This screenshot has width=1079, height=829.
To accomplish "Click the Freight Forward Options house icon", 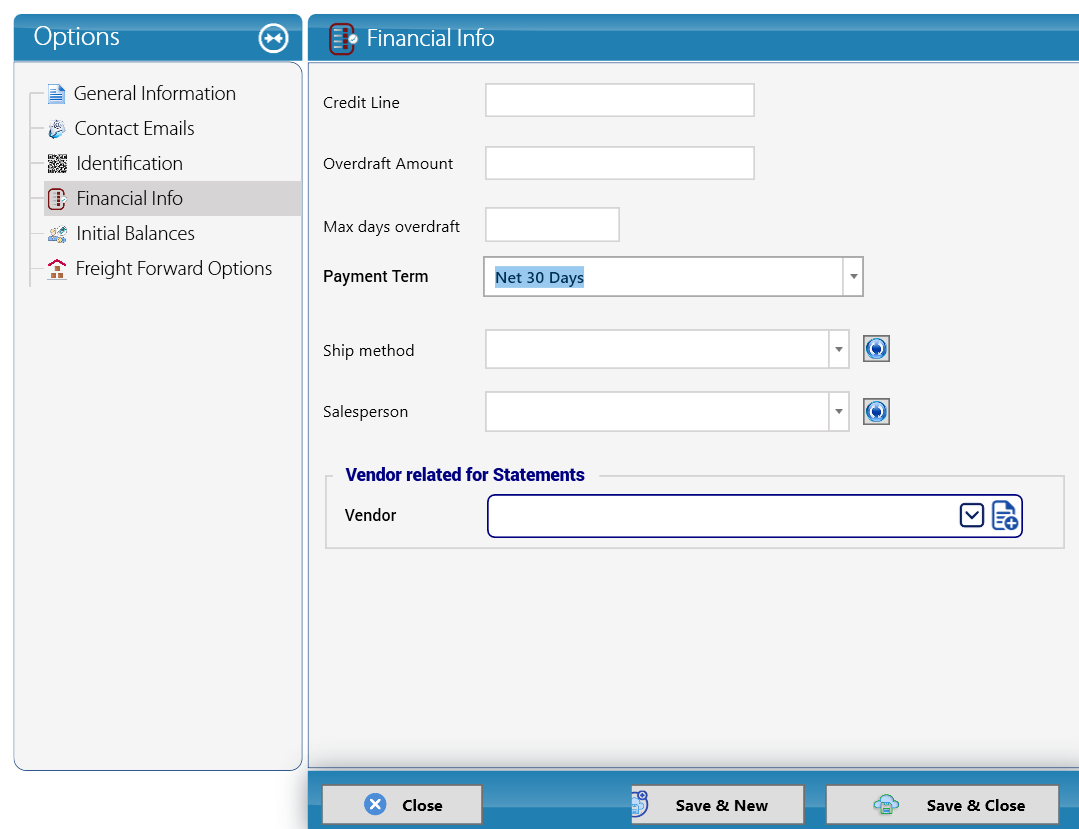I will pos(57,269).
